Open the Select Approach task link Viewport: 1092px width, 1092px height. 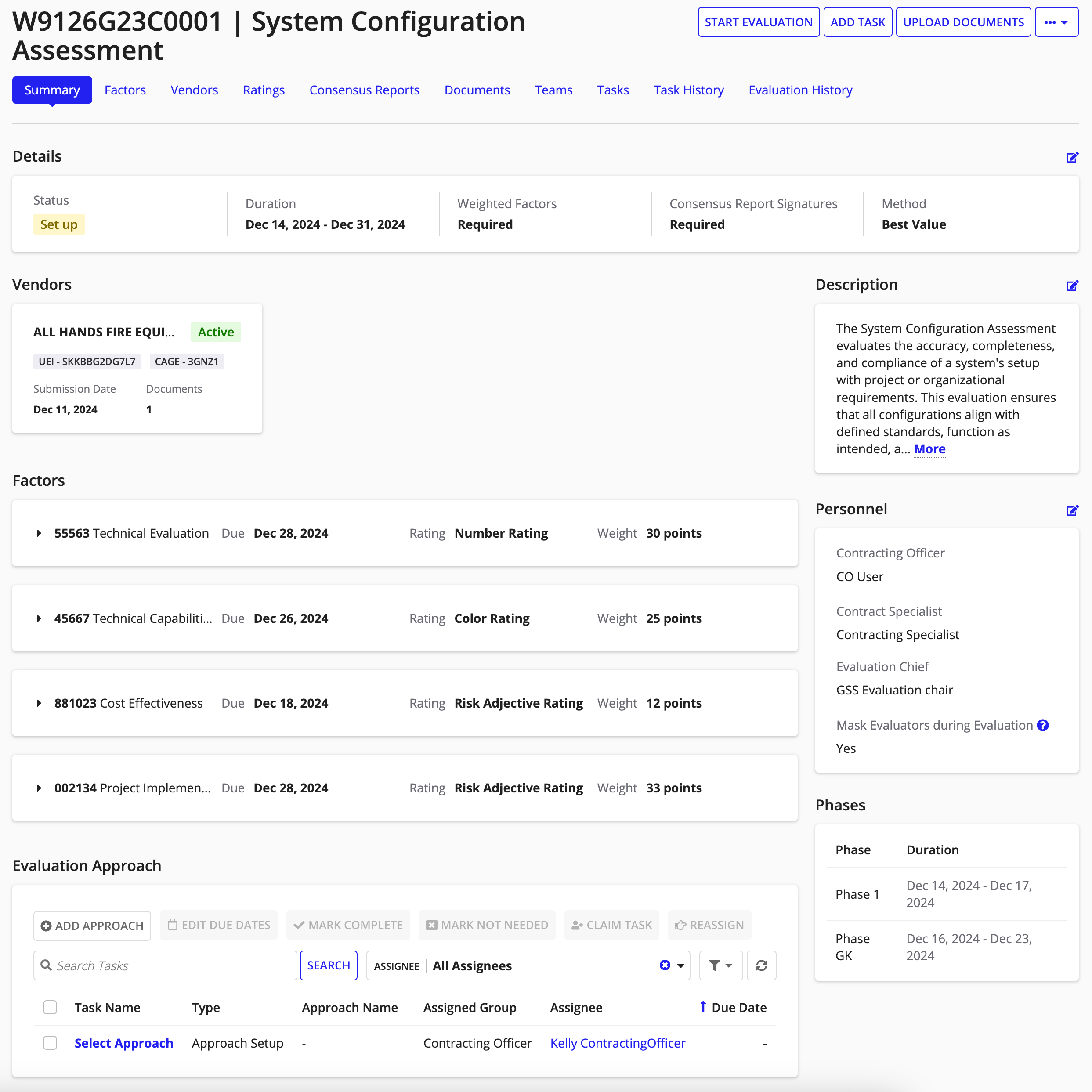pos(124,1043)
